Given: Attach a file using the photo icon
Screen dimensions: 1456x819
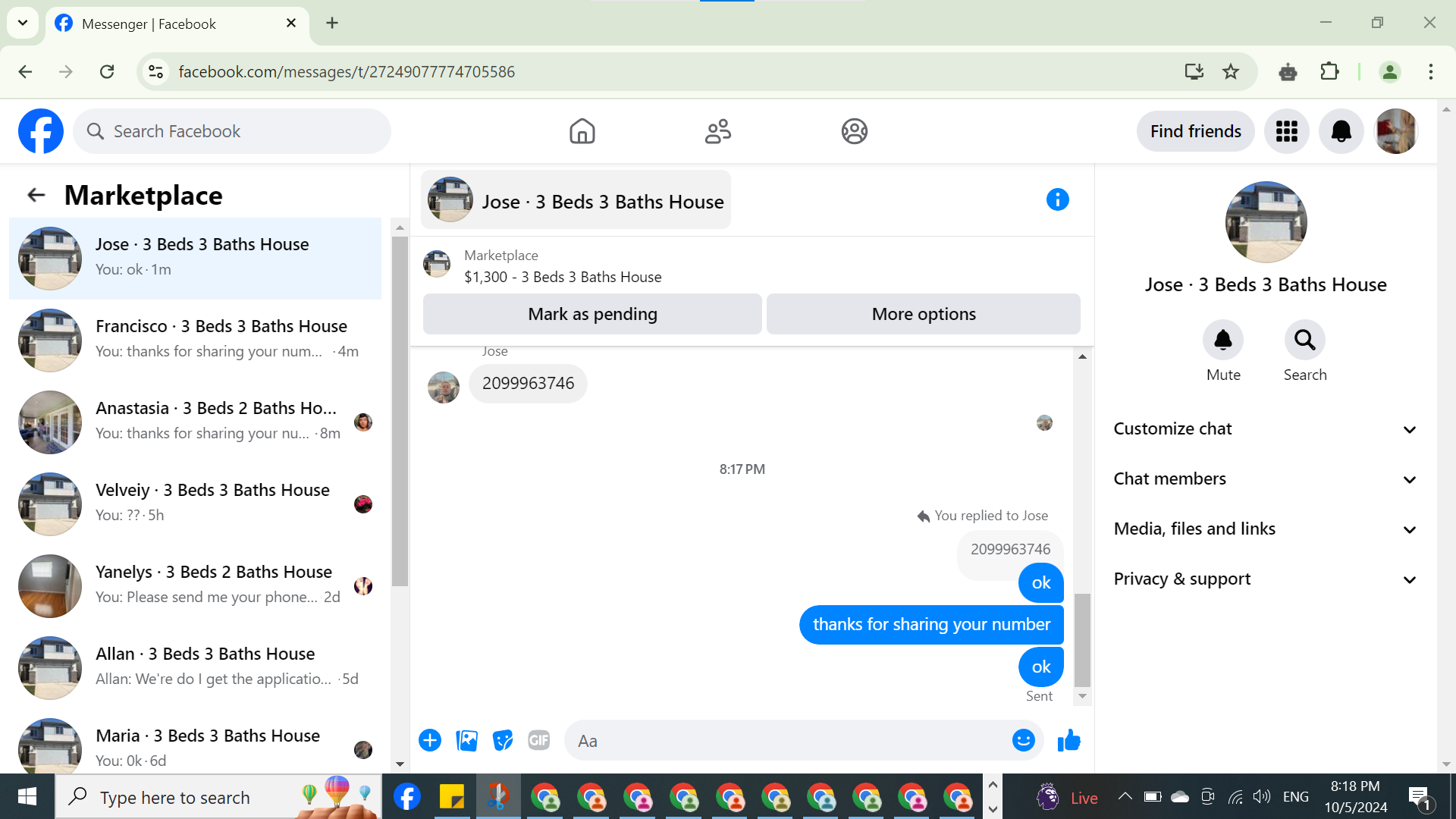Looking at the screenshot, I should click(x=466, y=740).
